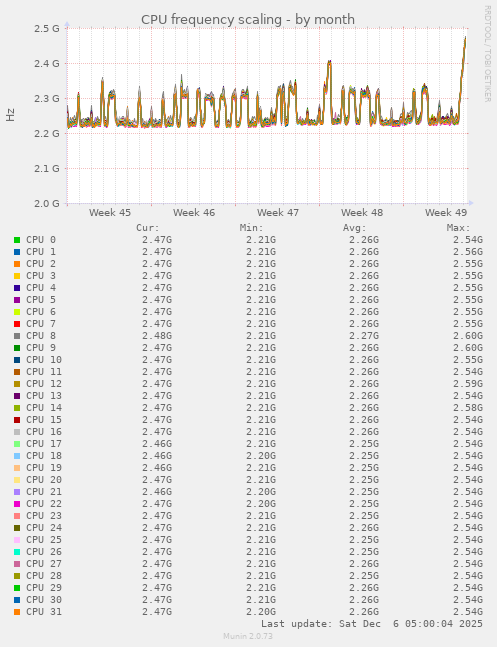Click the '2.5 G' y-axis label
Viewport: 497px width, 647px height.
47,28
